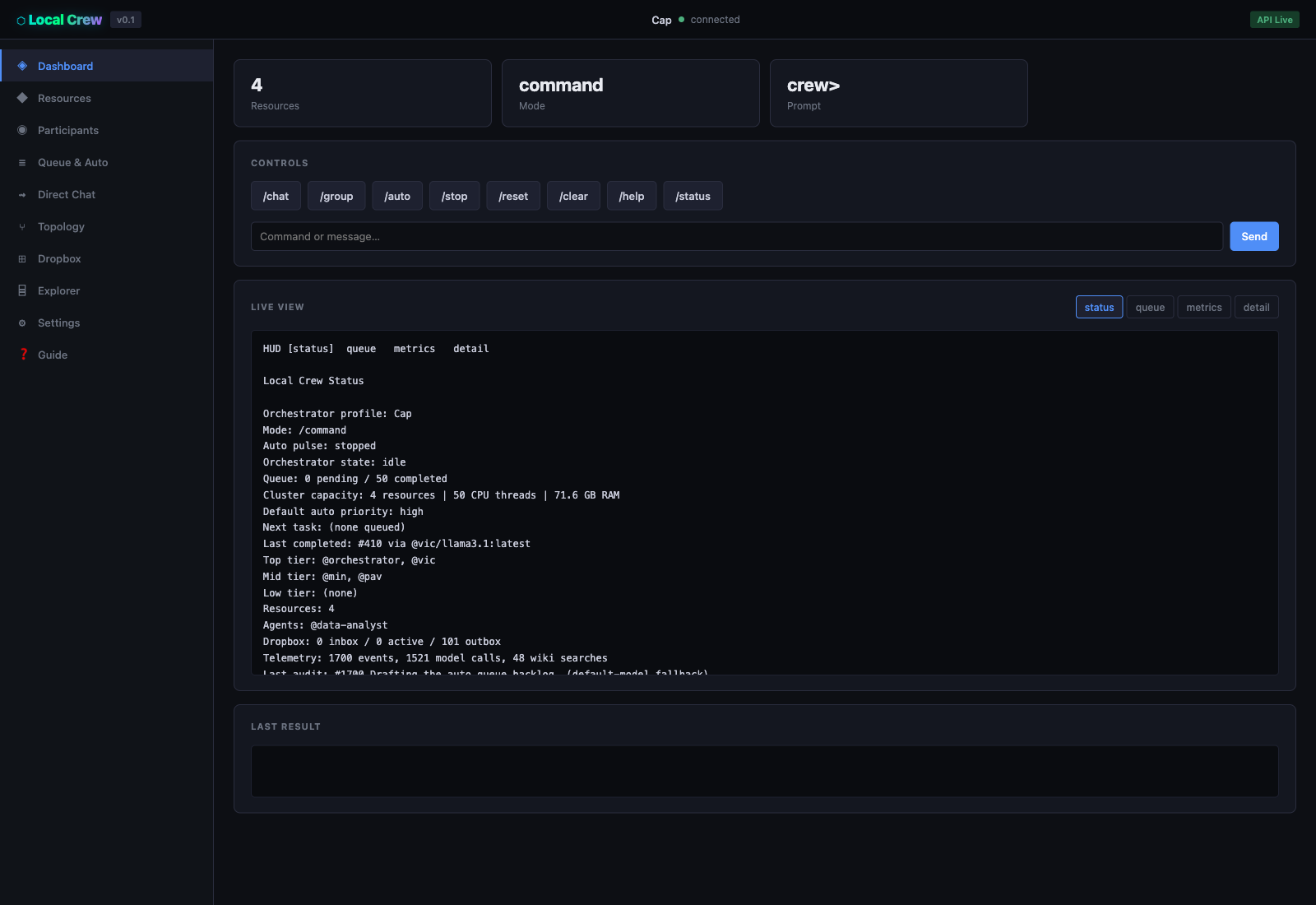The image size is (1316, 905).
Task: Click the Cap profile name in header
Action: point(661,20)
